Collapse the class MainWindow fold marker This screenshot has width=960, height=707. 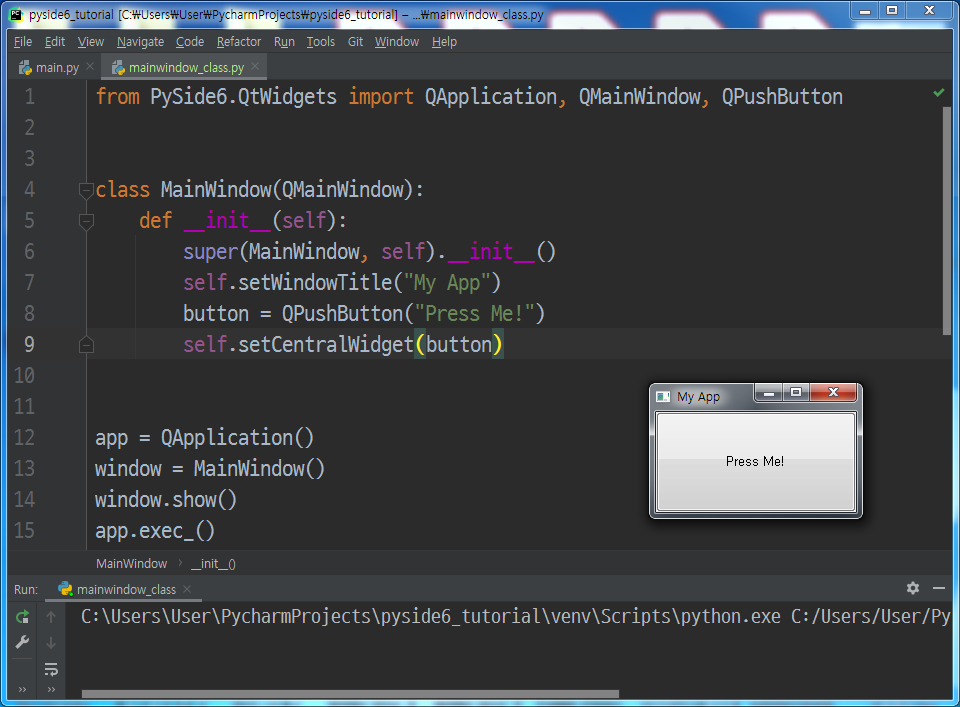click(x=86, y=190)
